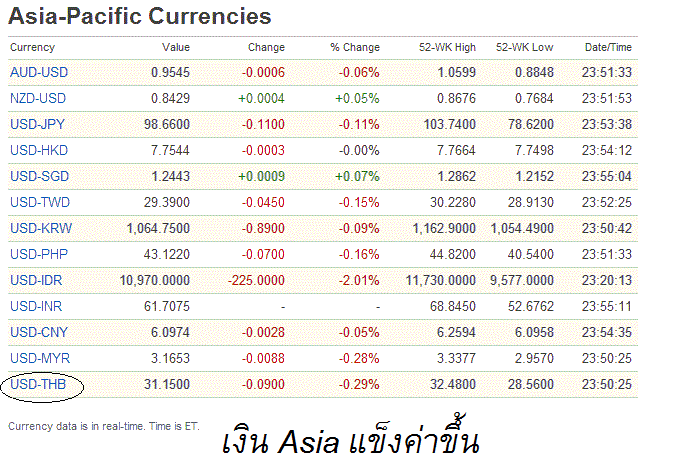
Task: Open the USD-SGD currency link
Action: tap(38, 177)
